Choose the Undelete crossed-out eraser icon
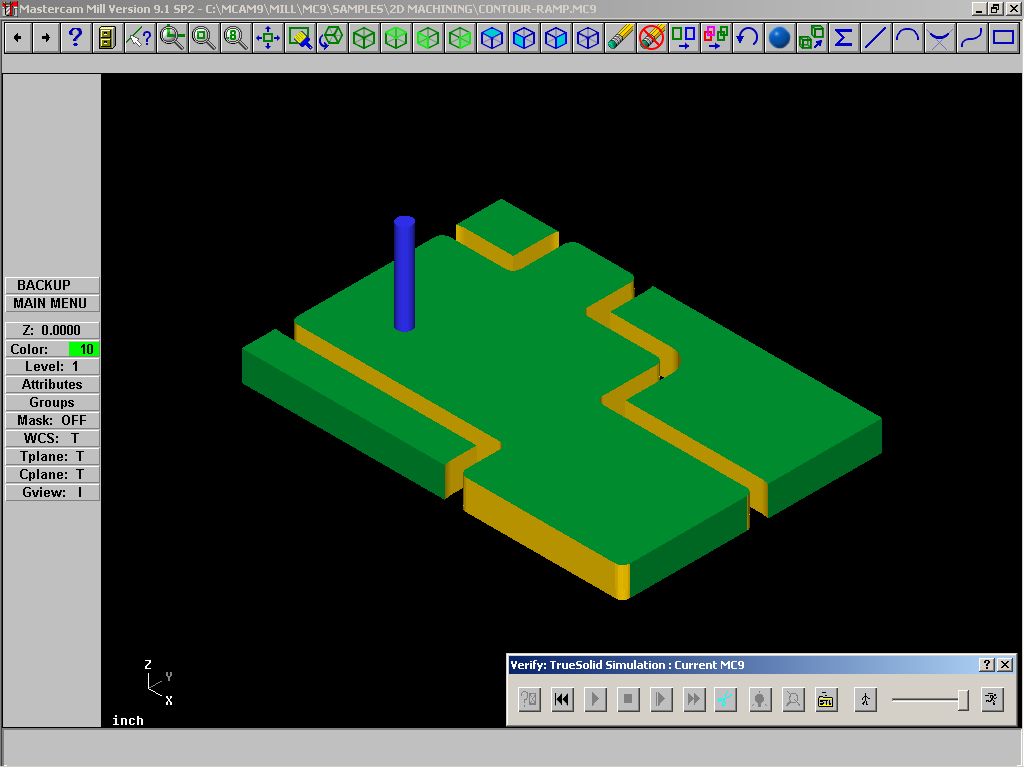The width and height of the screenshot is (1024, 768). pos(651,38)
